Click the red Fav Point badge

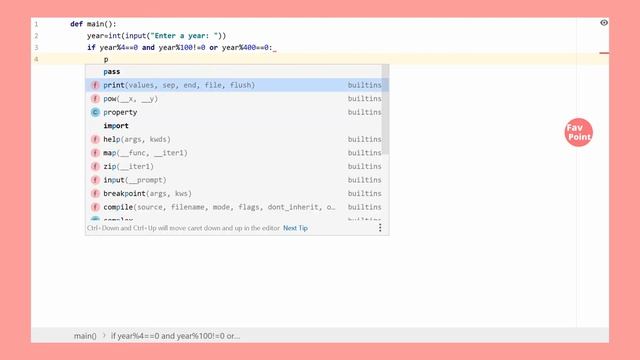coord(578,132)
